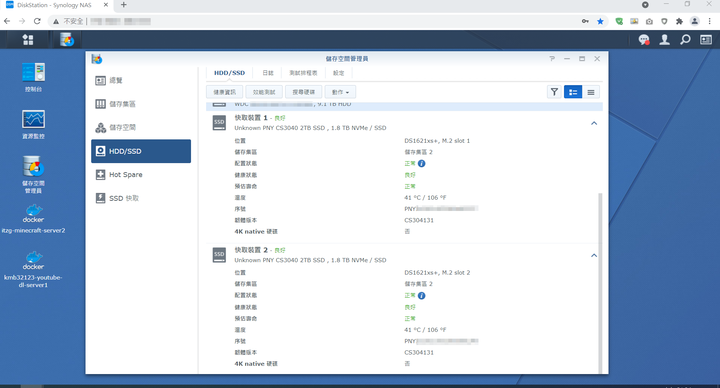Click the '不安全' security warning indicator
Viewport: 720px width, 388px height.
point(68,21)
